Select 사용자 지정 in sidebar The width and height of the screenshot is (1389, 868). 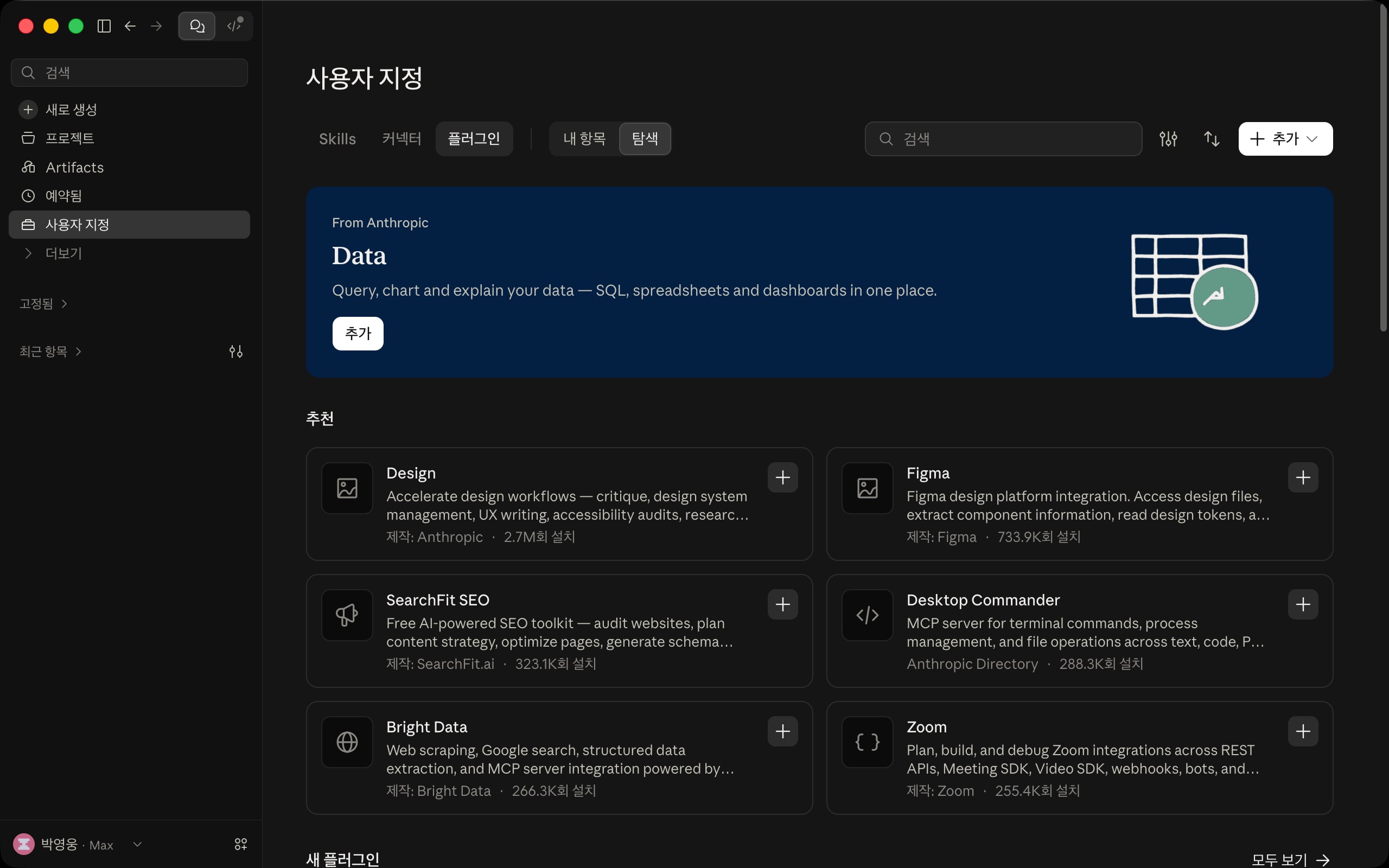pos(129,225)
